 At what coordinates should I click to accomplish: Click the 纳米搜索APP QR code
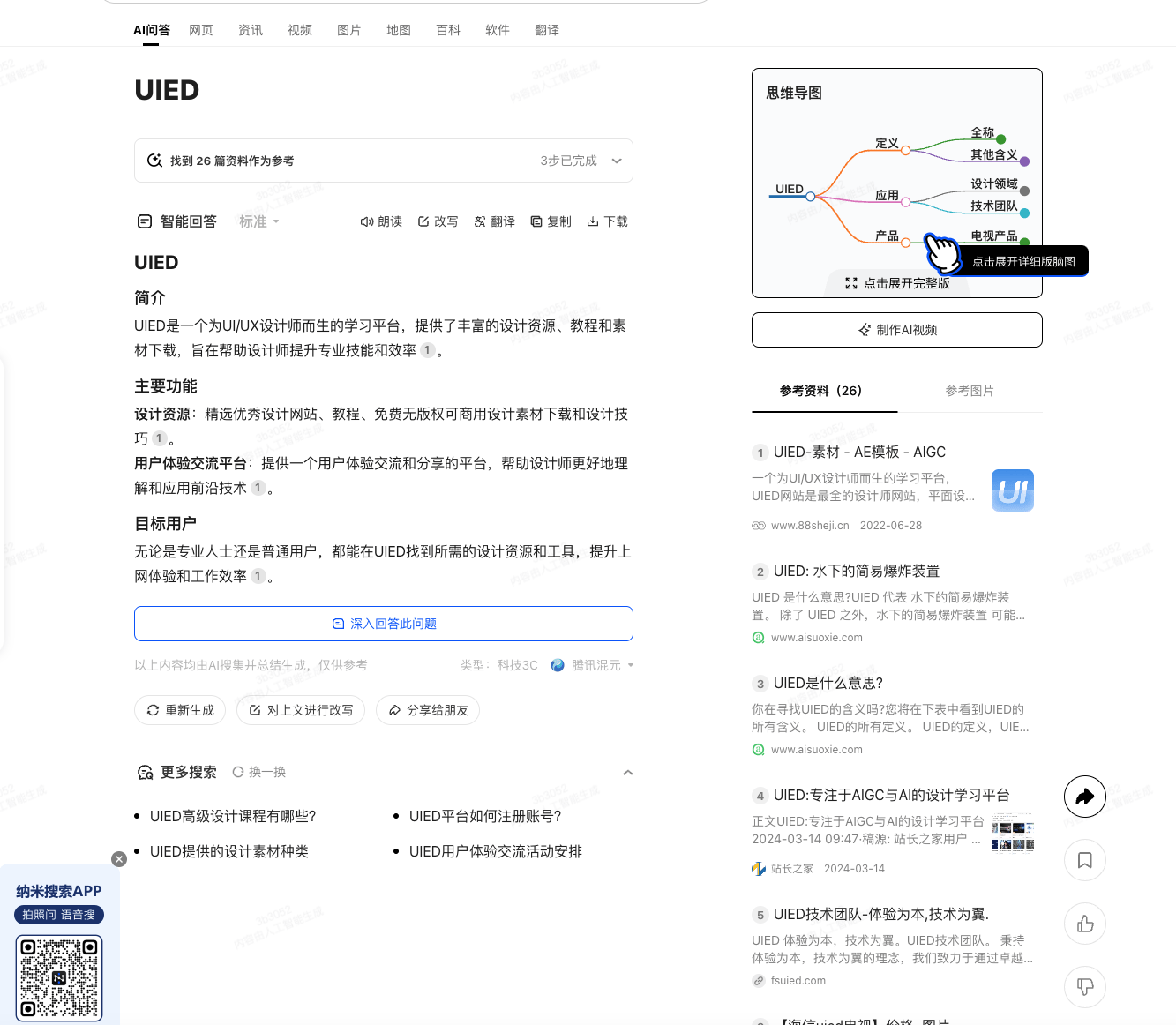pos(59,977)
